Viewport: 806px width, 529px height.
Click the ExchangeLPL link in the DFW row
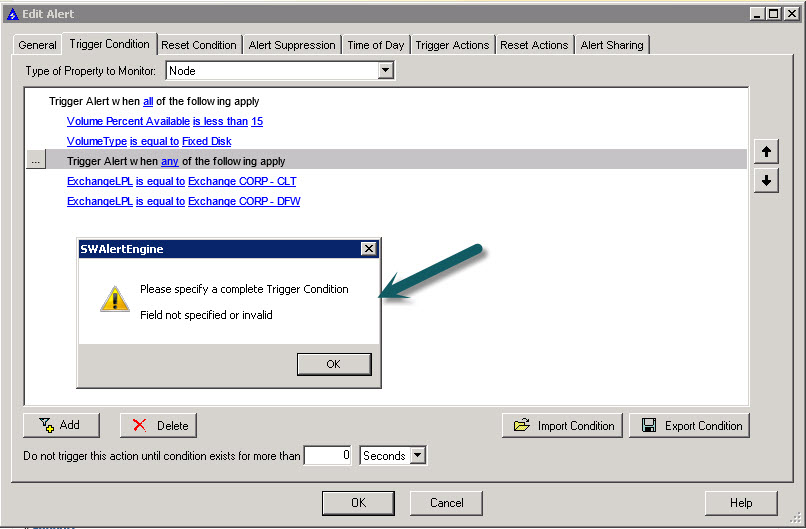coord(100,202)
